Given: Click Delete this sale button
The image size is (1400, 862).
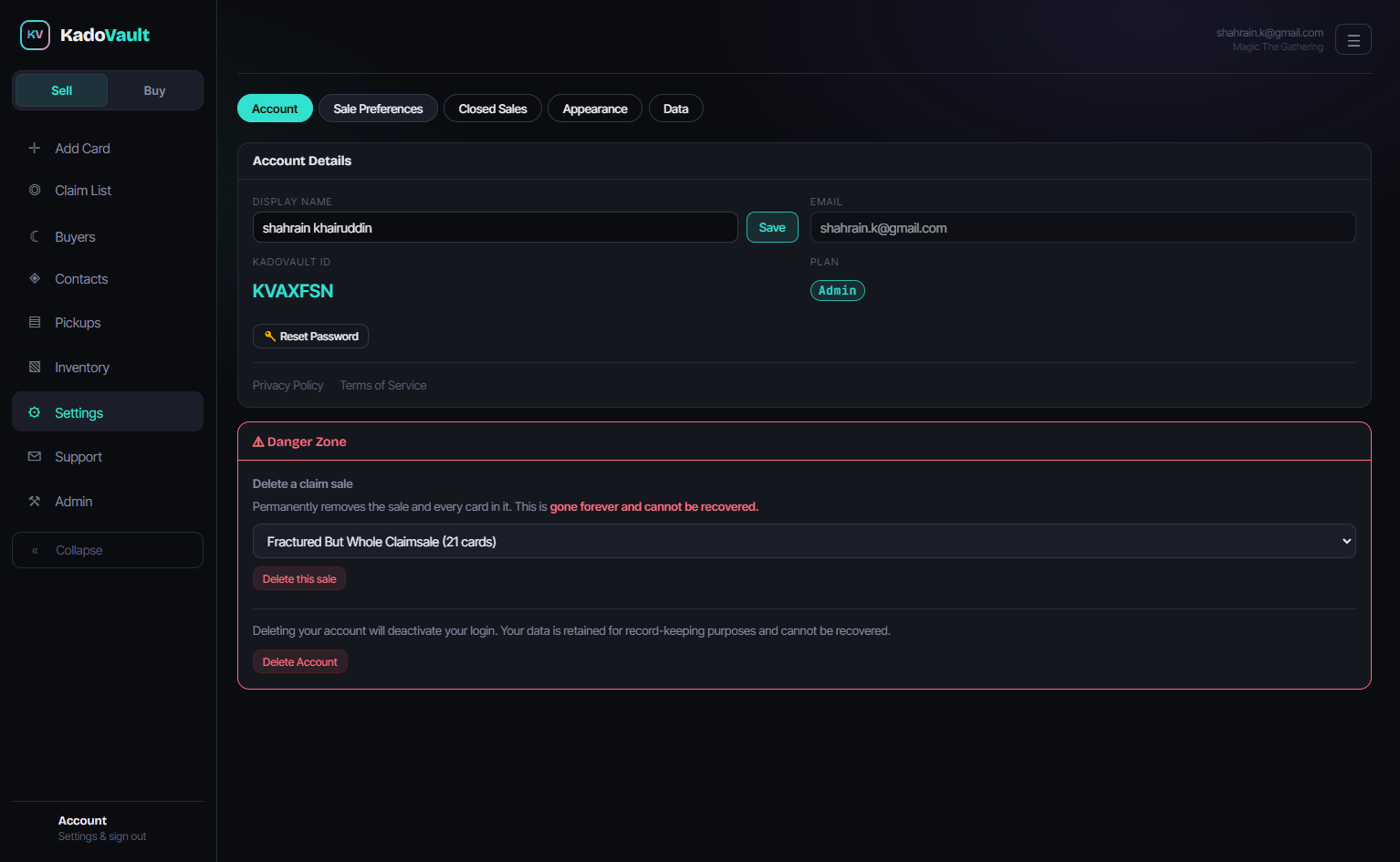Looking at the screenshot, I should [x=299, y=578].
